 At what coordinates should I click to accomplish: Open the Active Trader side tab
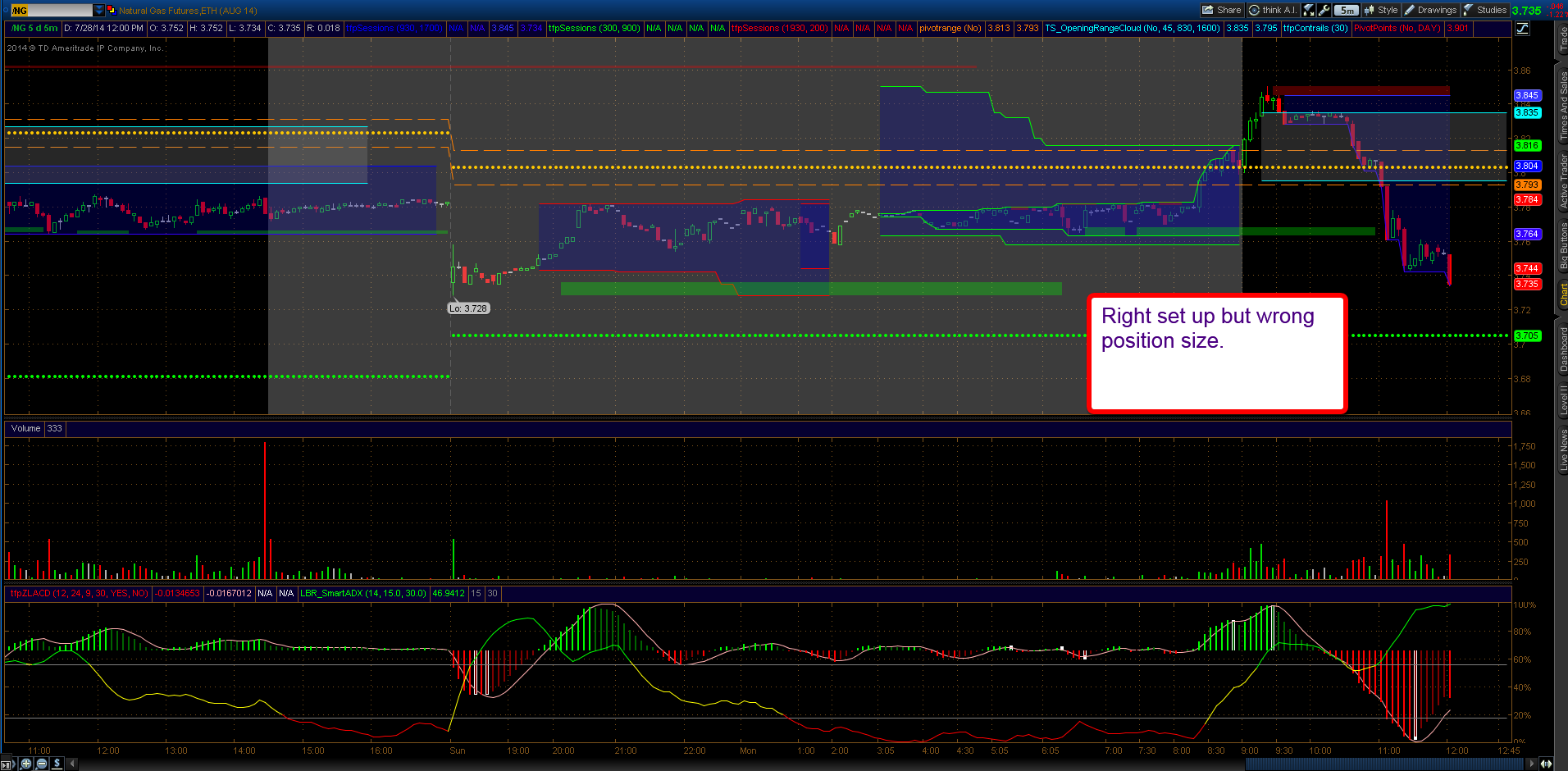[x=1562, y=181]
